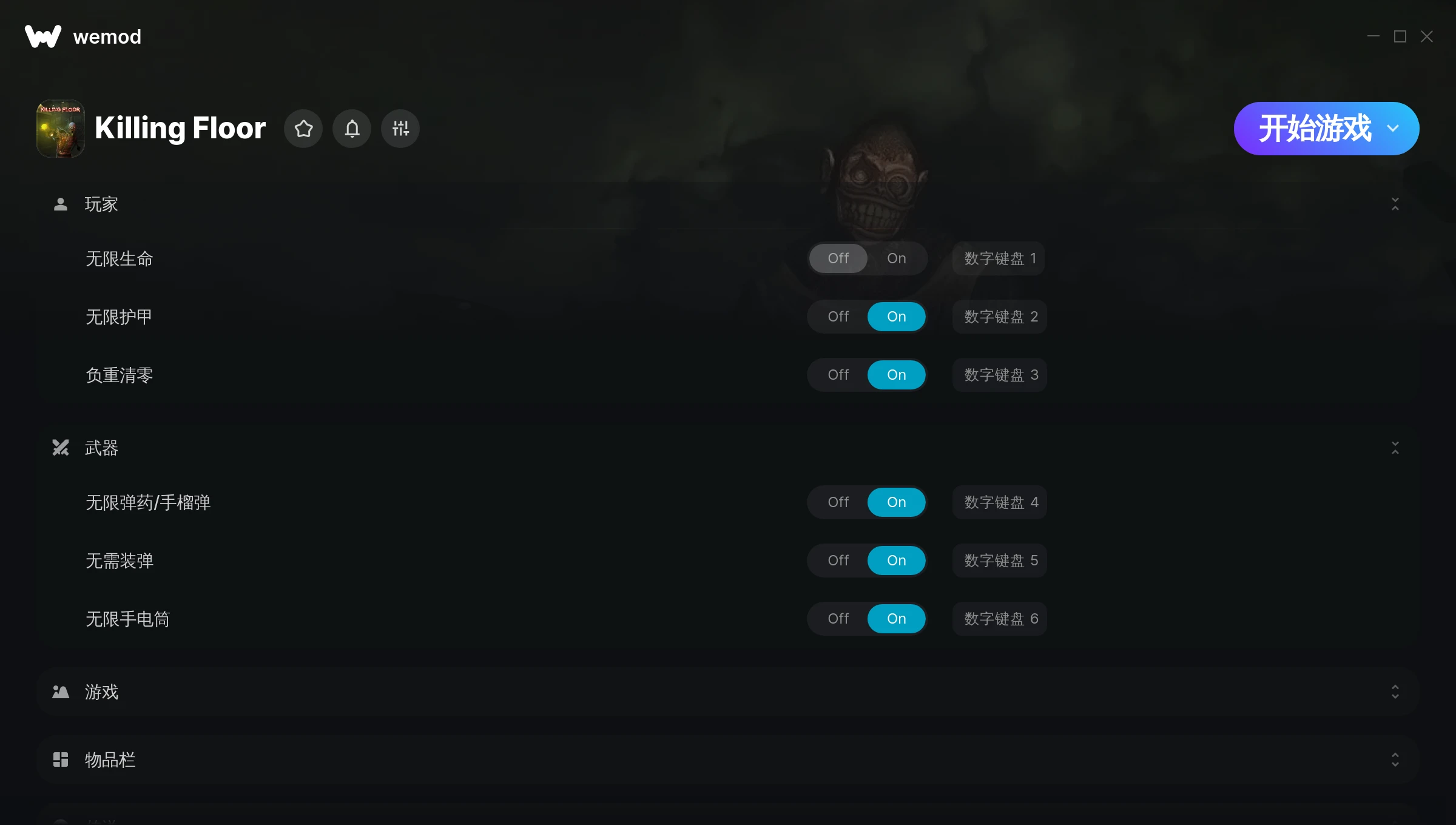Image resolution: width=1456 pixels, height=825 pixels.
Task: Click the Killing Floor game thumbnail
Action: click(61, 129)
